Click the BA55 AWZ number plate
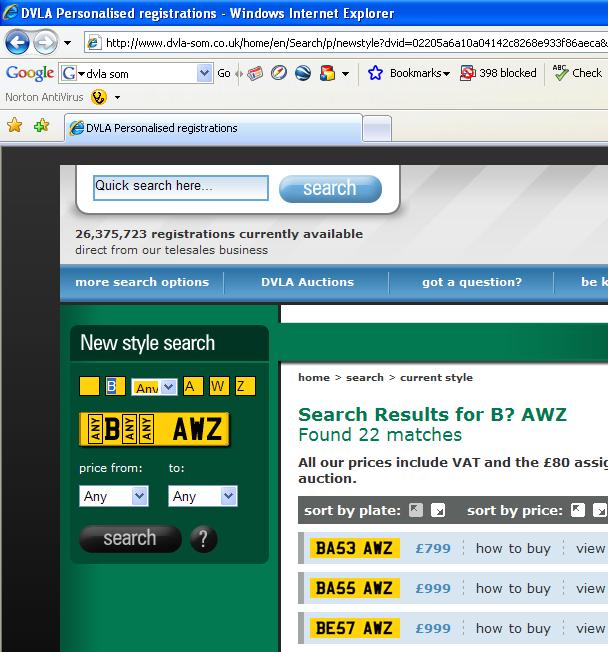608x652 pixels. click(x=355, y=588)
